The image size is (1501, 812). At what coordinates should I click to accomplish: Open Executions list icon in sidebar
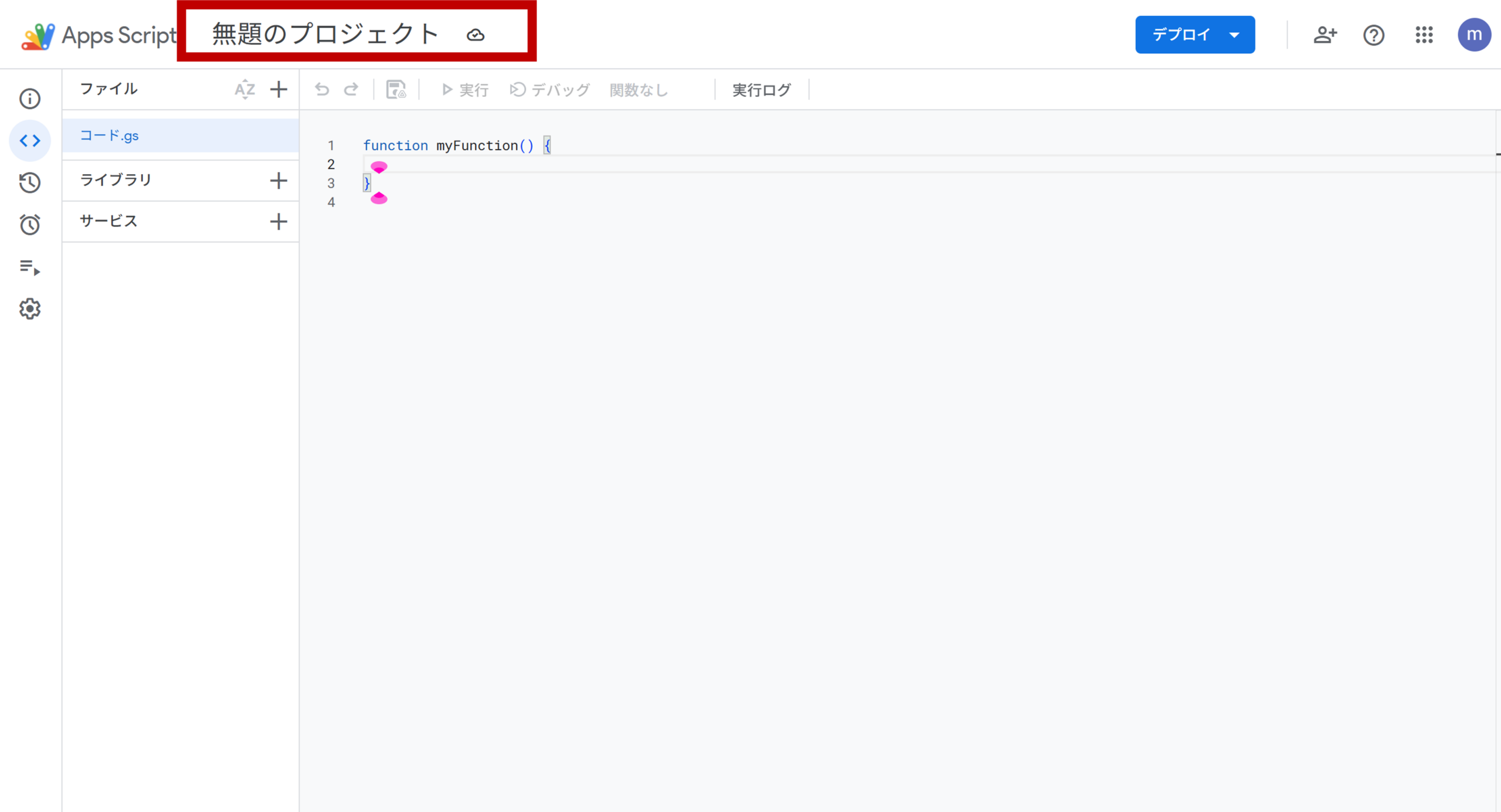click(30, 267)
